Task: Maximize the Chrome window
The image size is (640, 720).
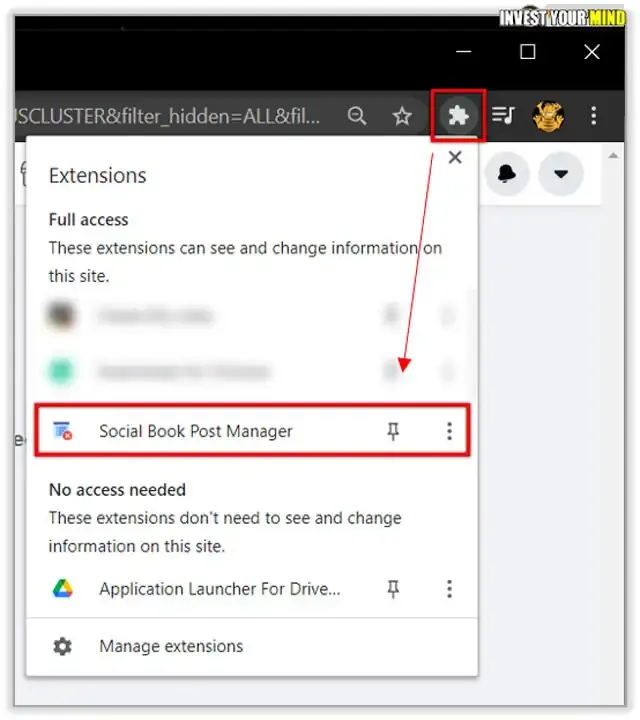Action: pos(528,51)
